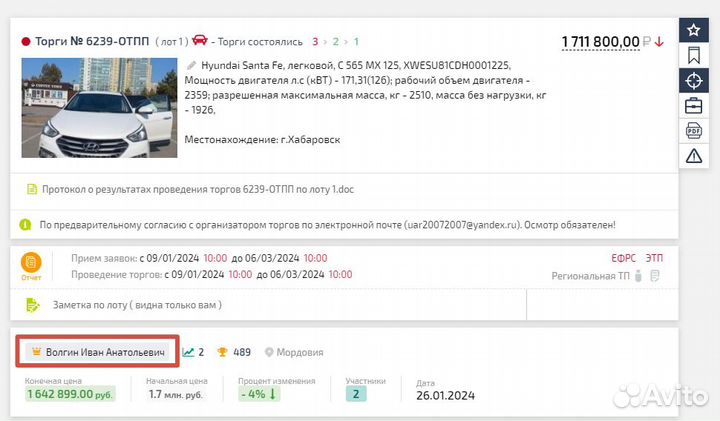Open the Протокол о результатах .doc file
This screenshot has height=421, width=720.
coord(198,189)
